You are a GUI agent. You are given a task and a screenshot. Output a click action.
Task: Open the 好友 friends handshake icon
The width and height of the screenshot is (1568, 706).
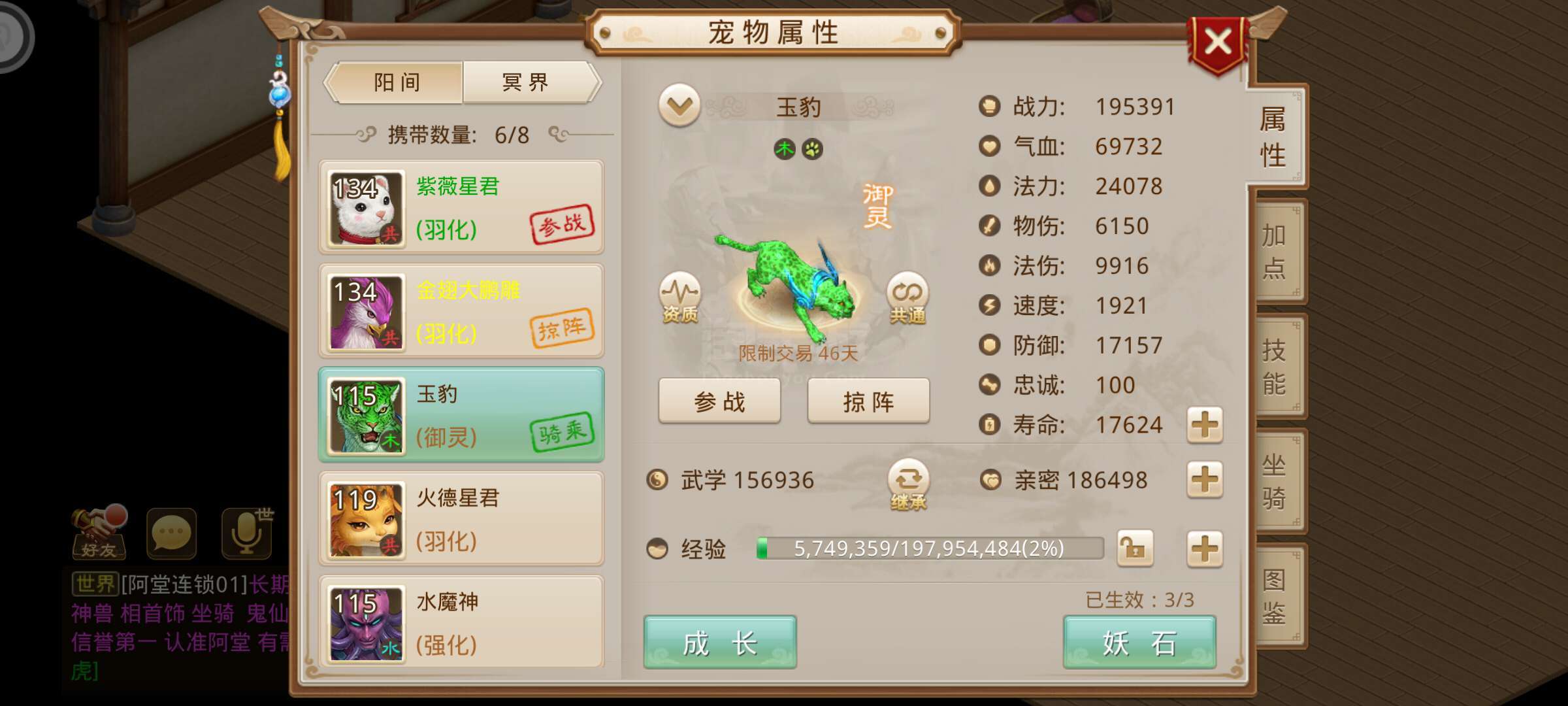click(99, 533)
